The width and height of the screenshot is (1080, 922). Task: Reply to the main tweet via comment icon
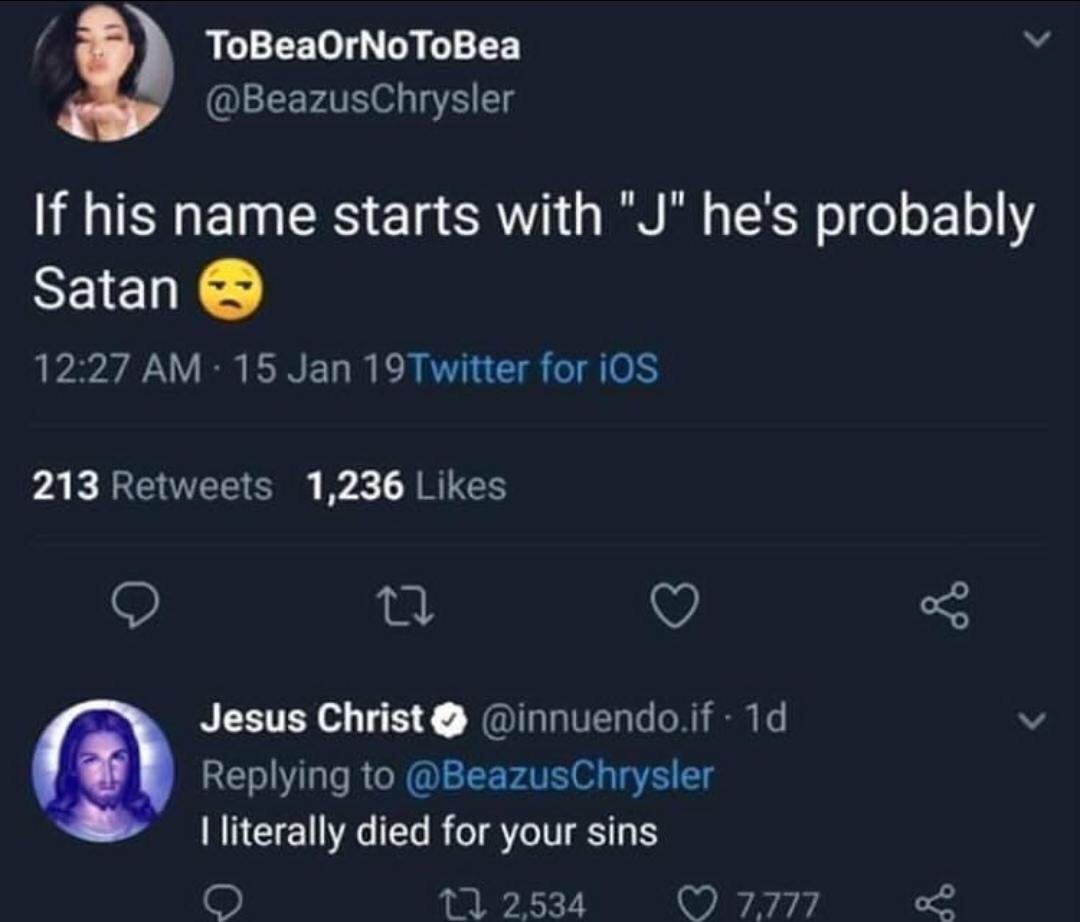click(x=136, y=606)
